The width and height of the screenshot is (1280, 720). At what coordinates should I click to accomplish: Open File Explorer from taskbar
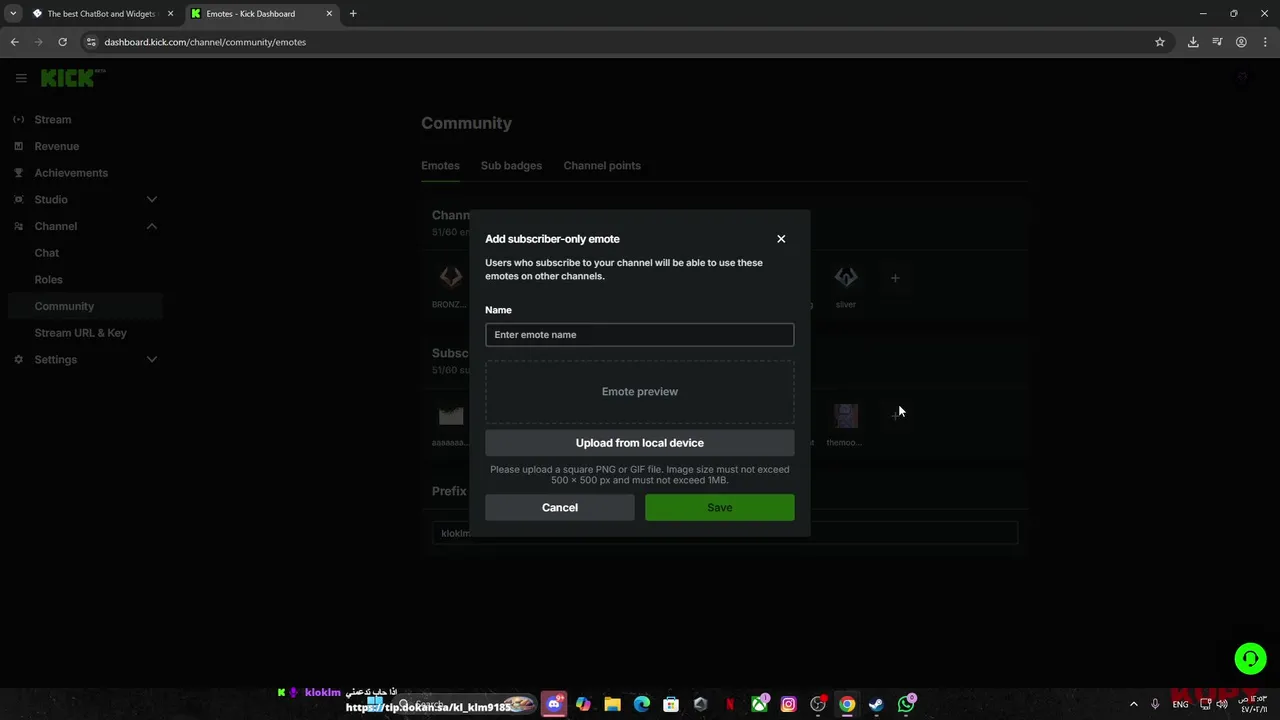[612, 704]
